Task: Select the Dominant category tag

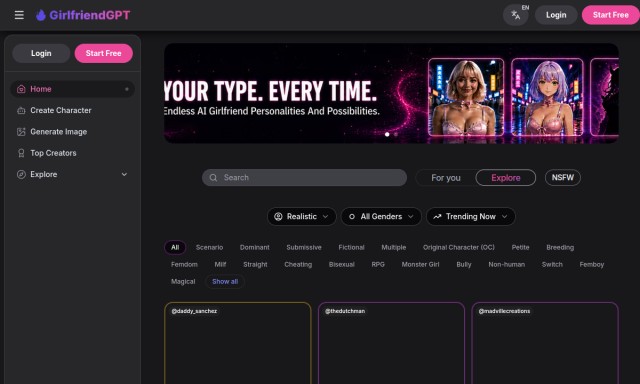Action: point(255,247)
